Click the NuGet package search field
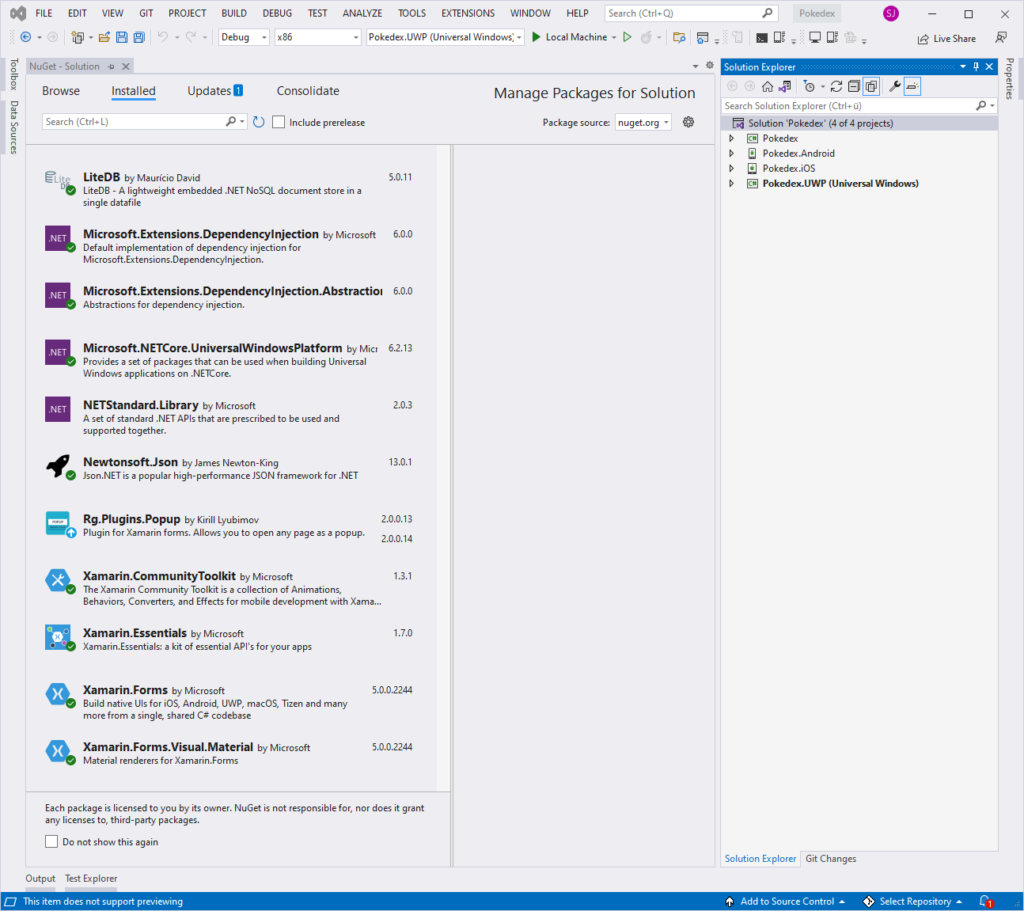The height and width of the screenshot is (911, 1024). [138, 122]
